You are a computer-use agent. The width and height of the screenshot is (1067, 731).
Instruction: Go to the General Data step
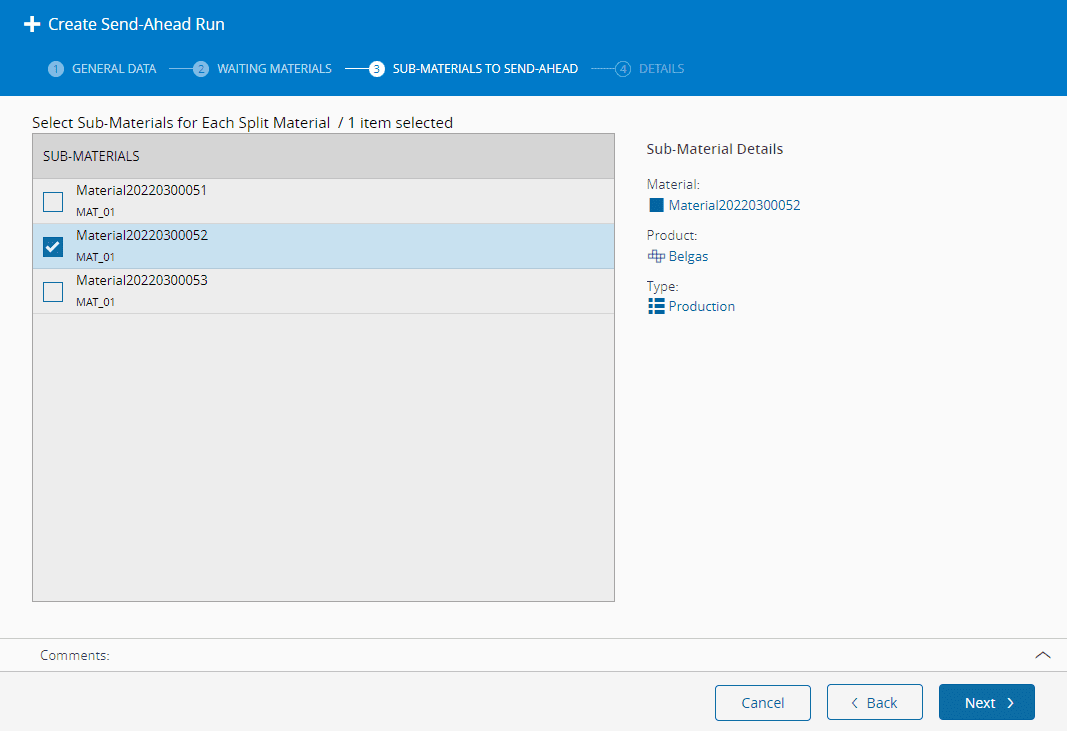114,69
